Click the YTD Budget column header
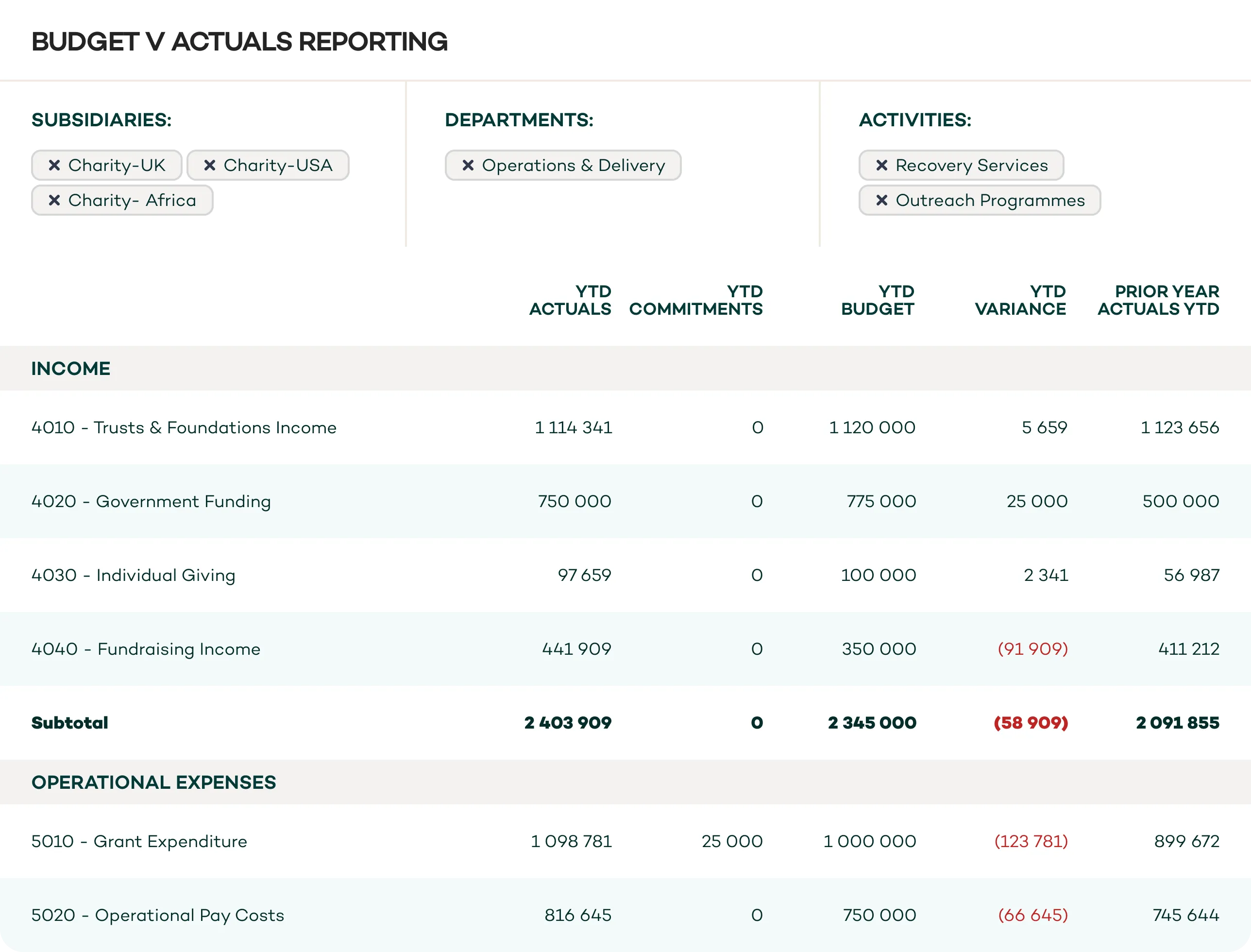1251x952 pixels. (x=878, y=300)
